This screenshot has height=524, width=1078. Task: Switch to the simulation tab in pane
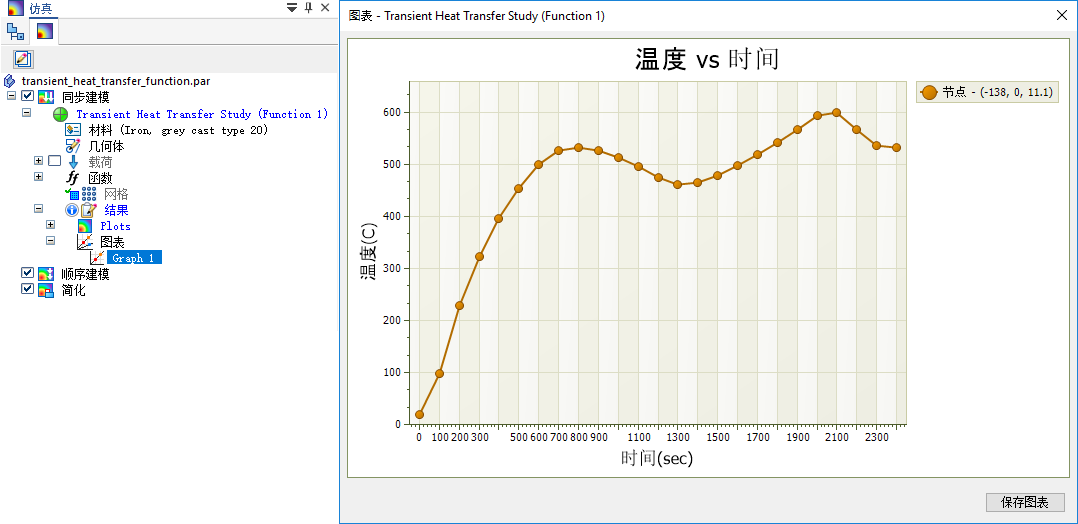coord(45,31)
